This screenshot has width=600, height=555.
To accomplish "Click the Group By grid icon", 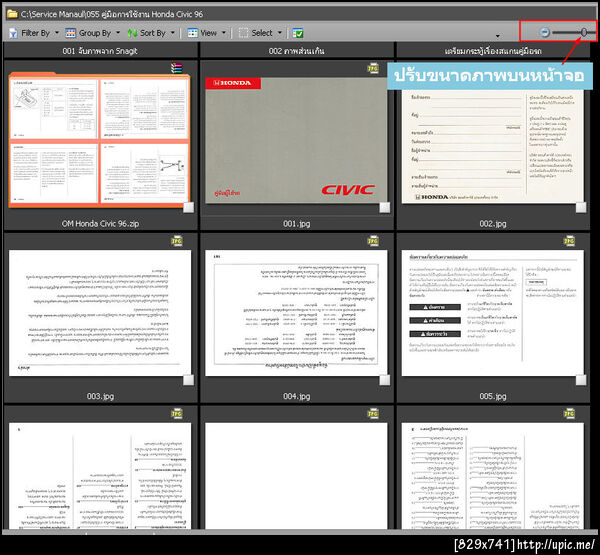I will pyautogui.click(x=70, y=33).
